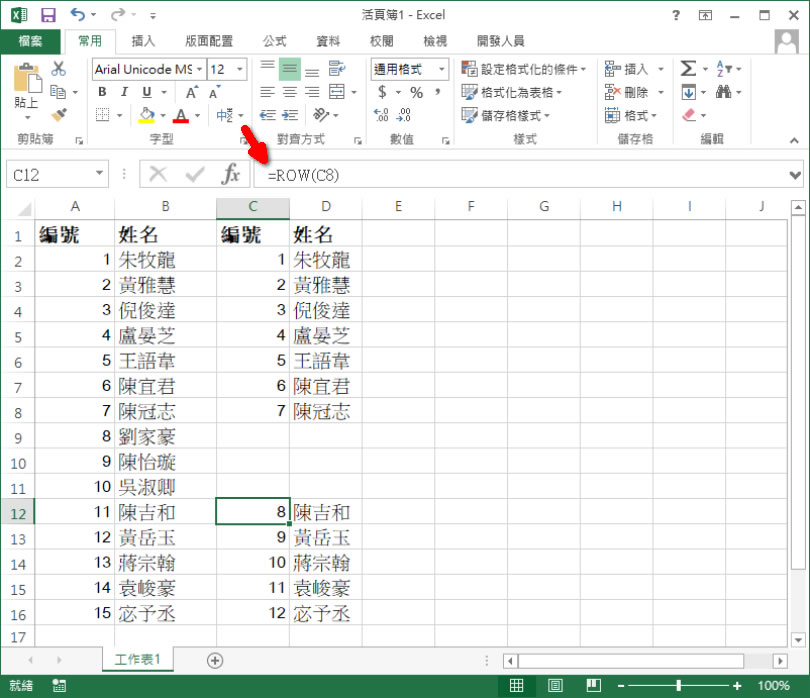Apply cell borders icon
Image resolution: width=810 pixels, height=698 pixels.
click(103, 115)
